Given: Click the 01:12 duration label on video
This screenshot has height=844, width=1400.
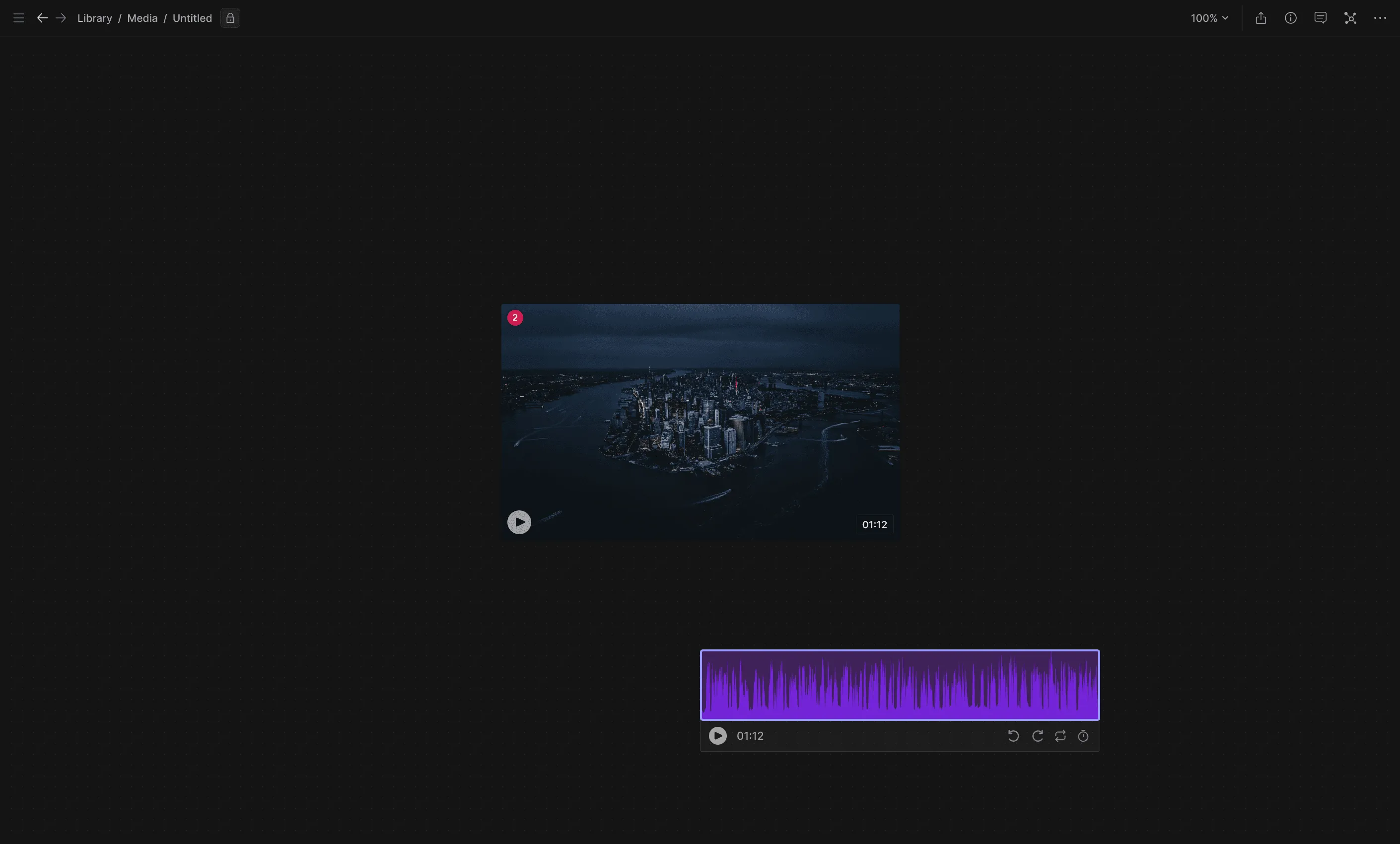Looking at the screenshot, I should pyautogui.click(x=874, y=525).
